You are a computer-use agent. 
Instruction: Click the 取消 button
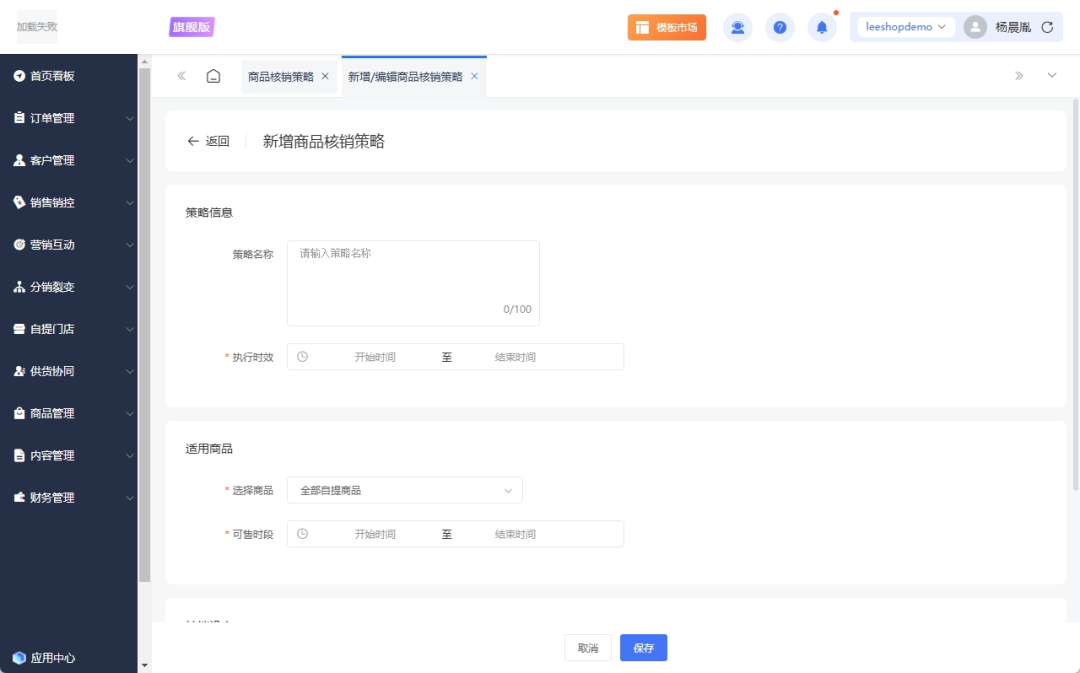pos(588,648)
